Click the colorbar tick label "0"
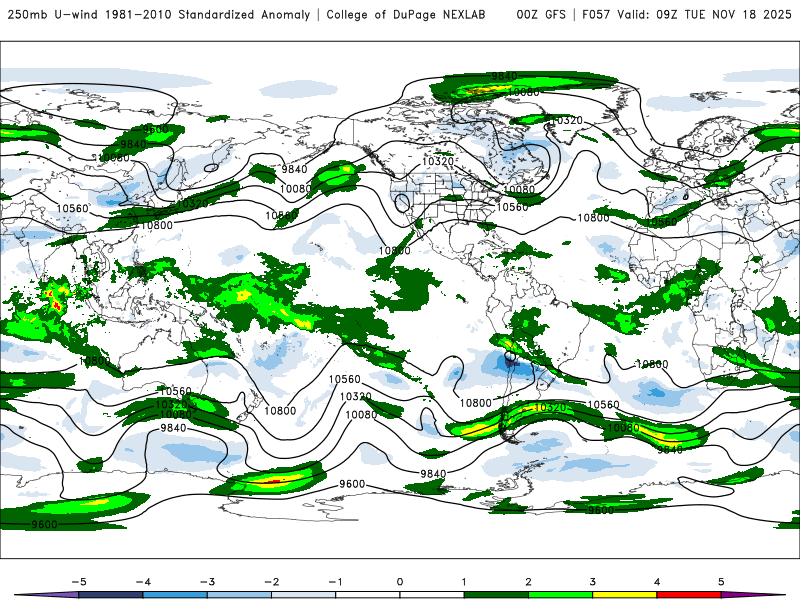 (x=399, y=582)
